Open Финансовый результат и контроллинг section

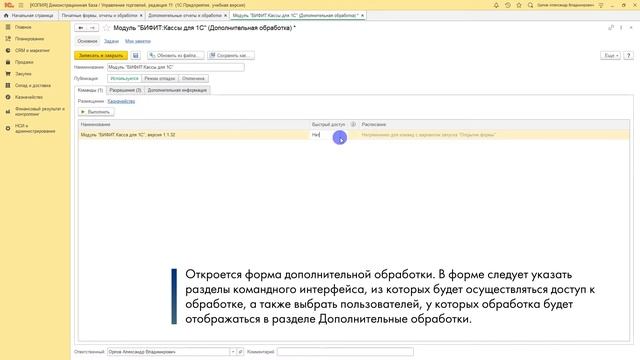point(40,111)
